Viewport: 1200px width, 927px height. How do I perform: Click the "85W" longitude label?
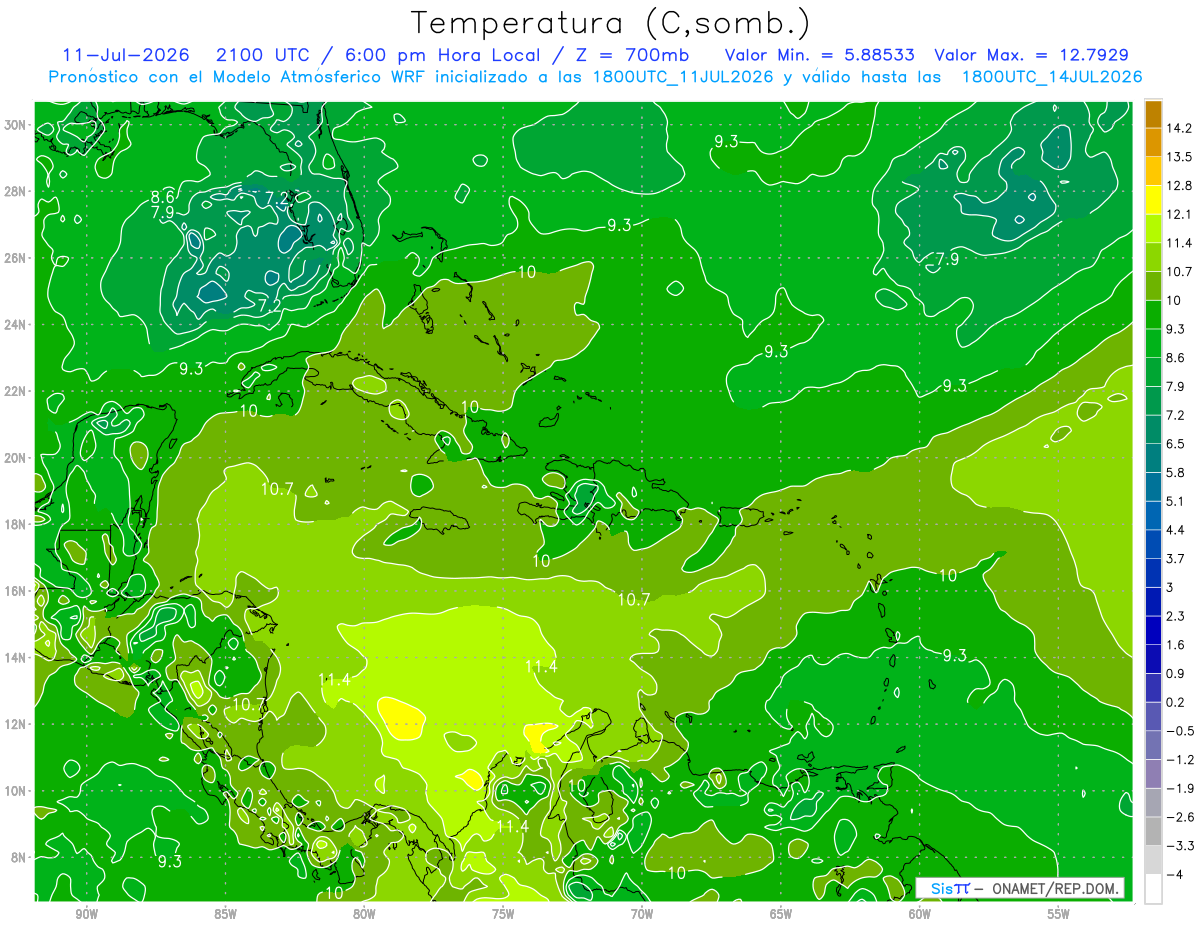225,914
